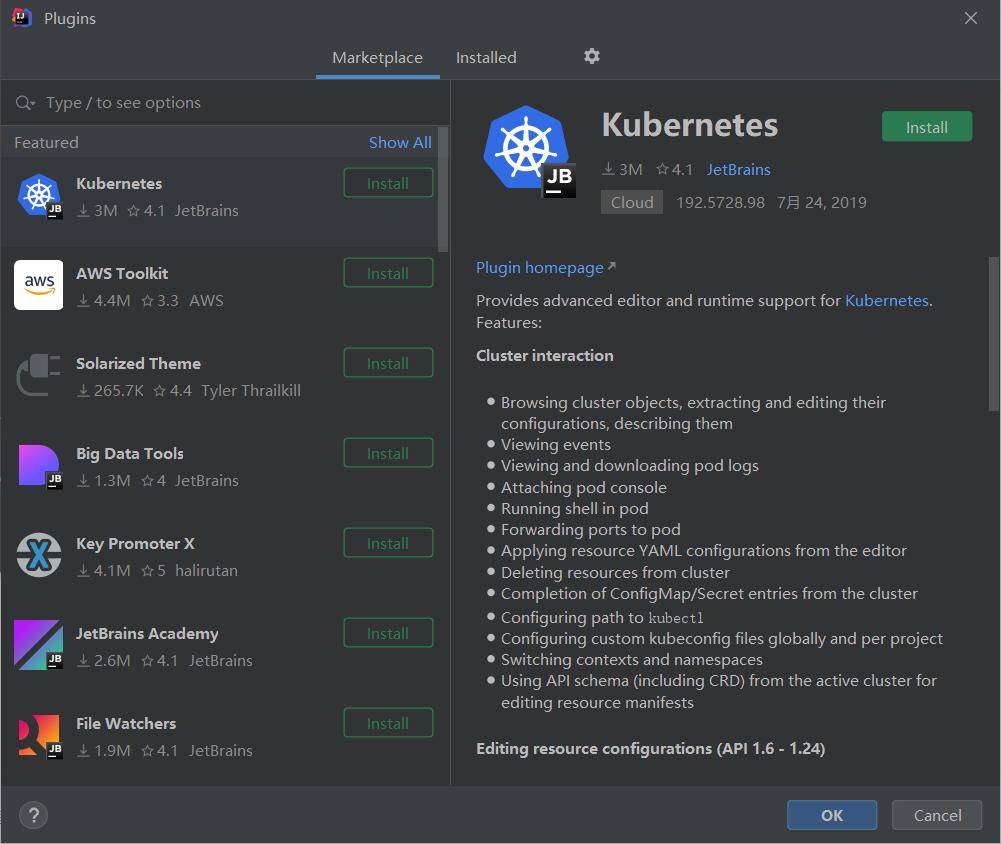Click the description pane scrollbar
Image resolution: width=1001 pixels, height=844 pixels.
click(993, 334)
